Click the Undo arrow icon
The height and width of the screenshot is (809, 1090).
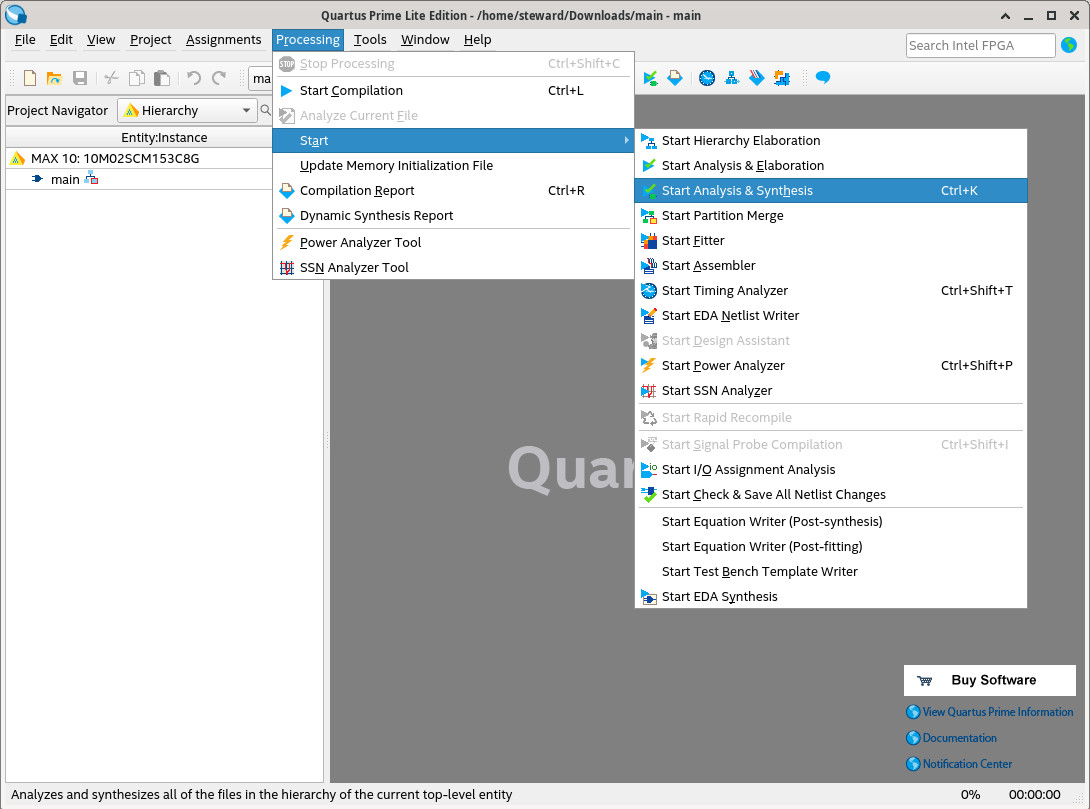[x=194, y=78]
